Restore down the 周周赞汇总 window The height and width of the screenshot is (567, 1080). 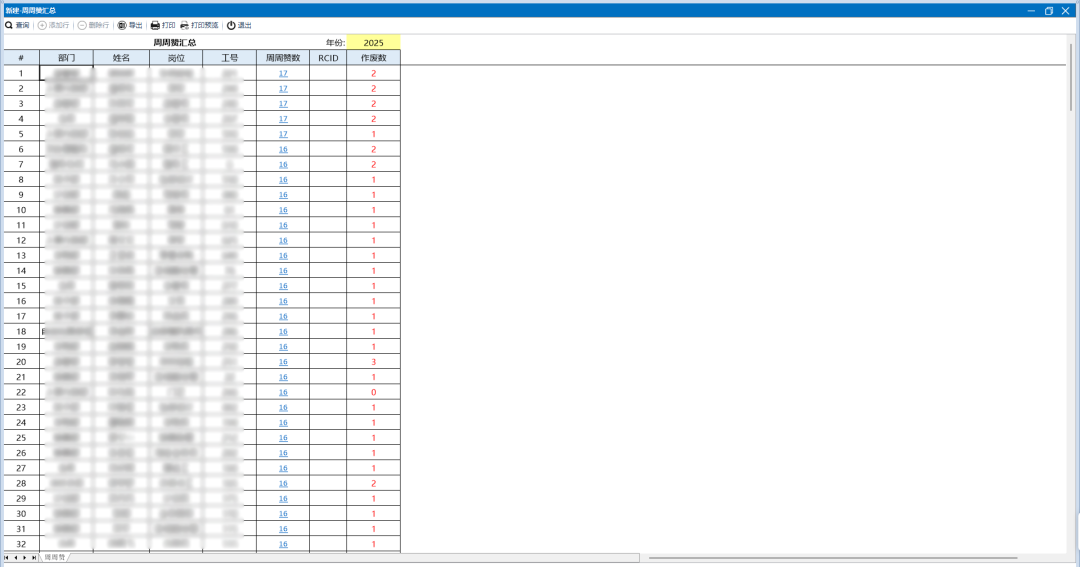(1048, 10)
